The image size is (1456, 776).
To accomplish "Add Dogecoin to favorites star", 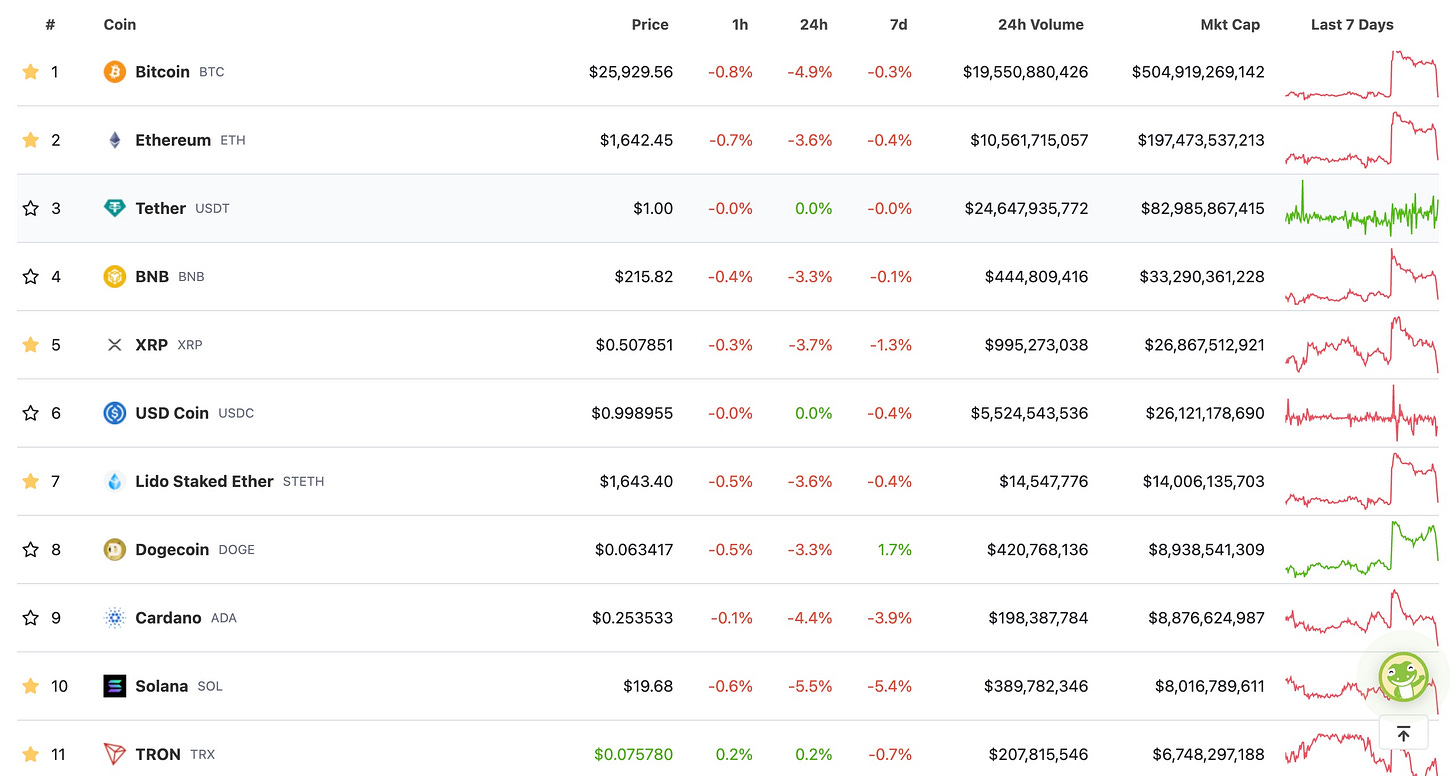I will 30,549.
